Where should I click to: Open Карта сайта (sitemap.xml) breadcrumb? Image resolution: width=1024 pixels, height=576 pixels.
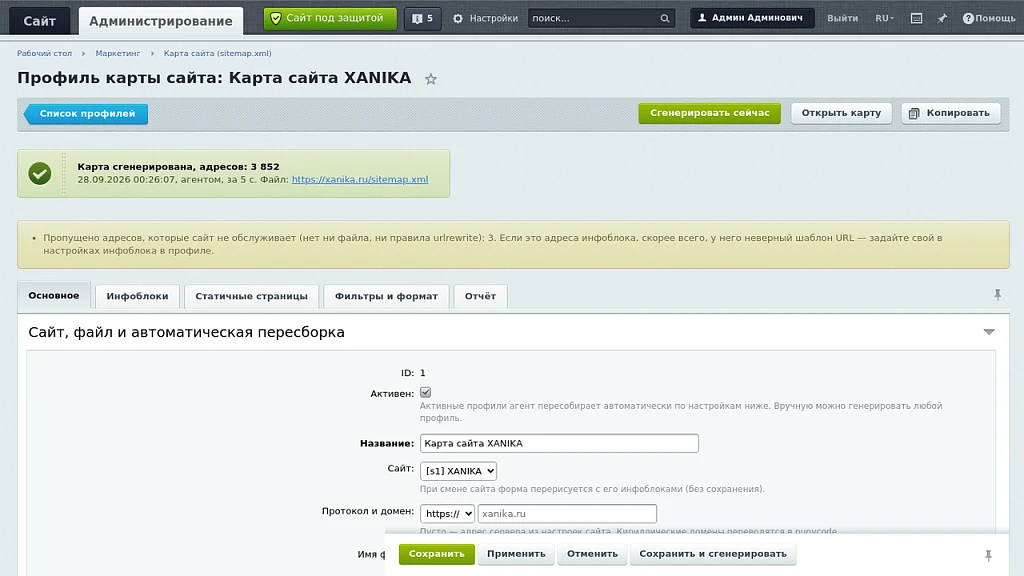217,54
